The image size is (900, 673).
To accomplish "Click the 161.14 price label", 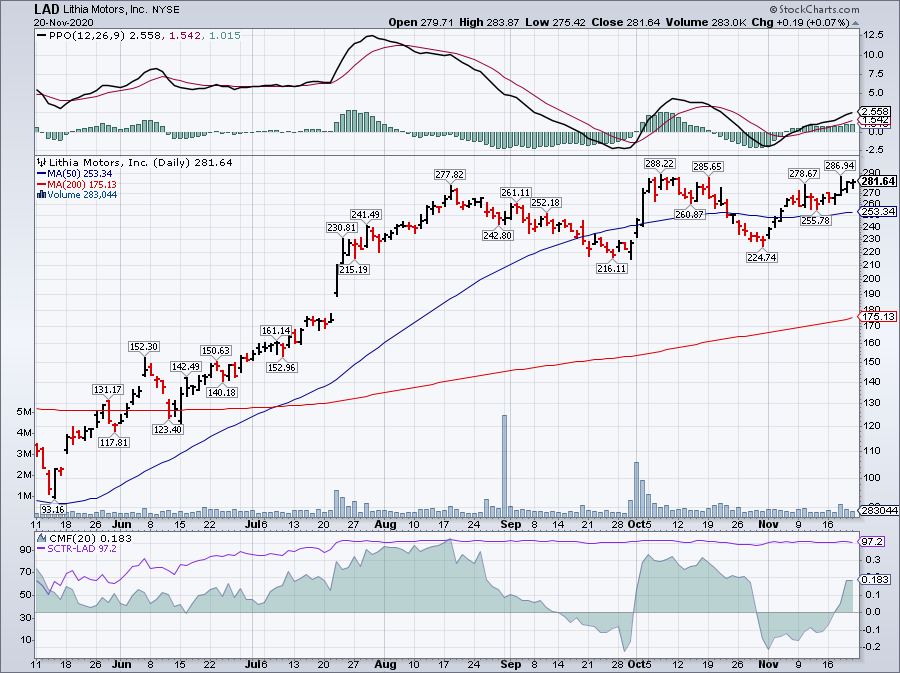I will coord(276,330).
